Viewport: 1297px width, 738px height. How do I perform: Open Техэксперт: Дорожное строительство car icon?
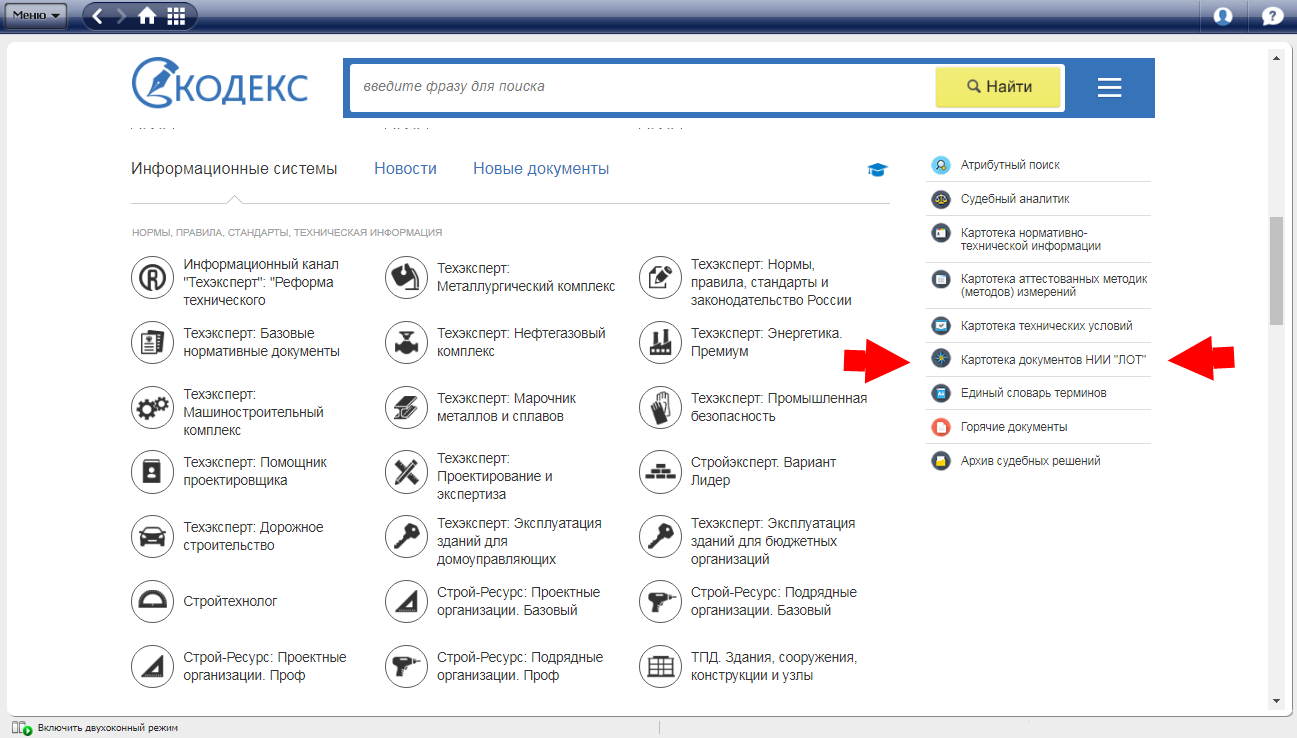point(153,537)
